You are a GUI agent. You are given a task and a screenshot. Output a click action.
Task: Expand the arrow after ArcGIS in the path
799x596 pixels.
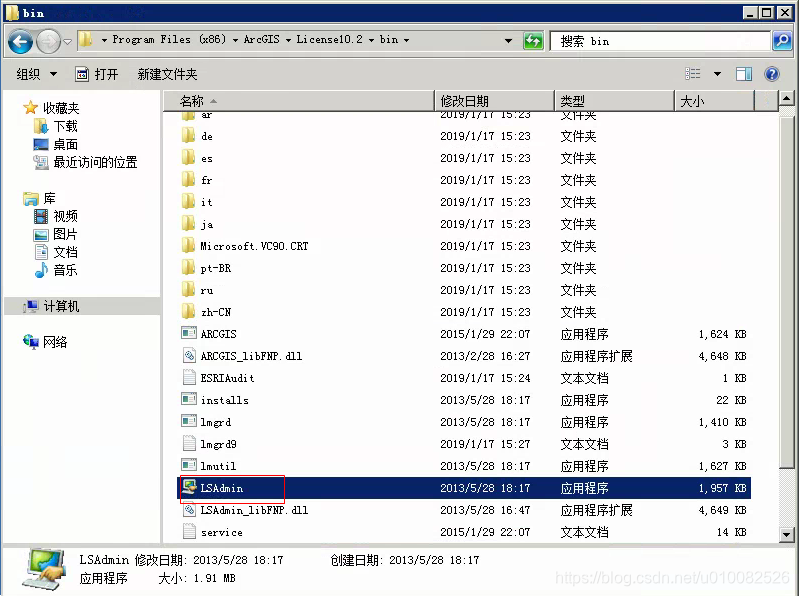[x=288, y=40]
